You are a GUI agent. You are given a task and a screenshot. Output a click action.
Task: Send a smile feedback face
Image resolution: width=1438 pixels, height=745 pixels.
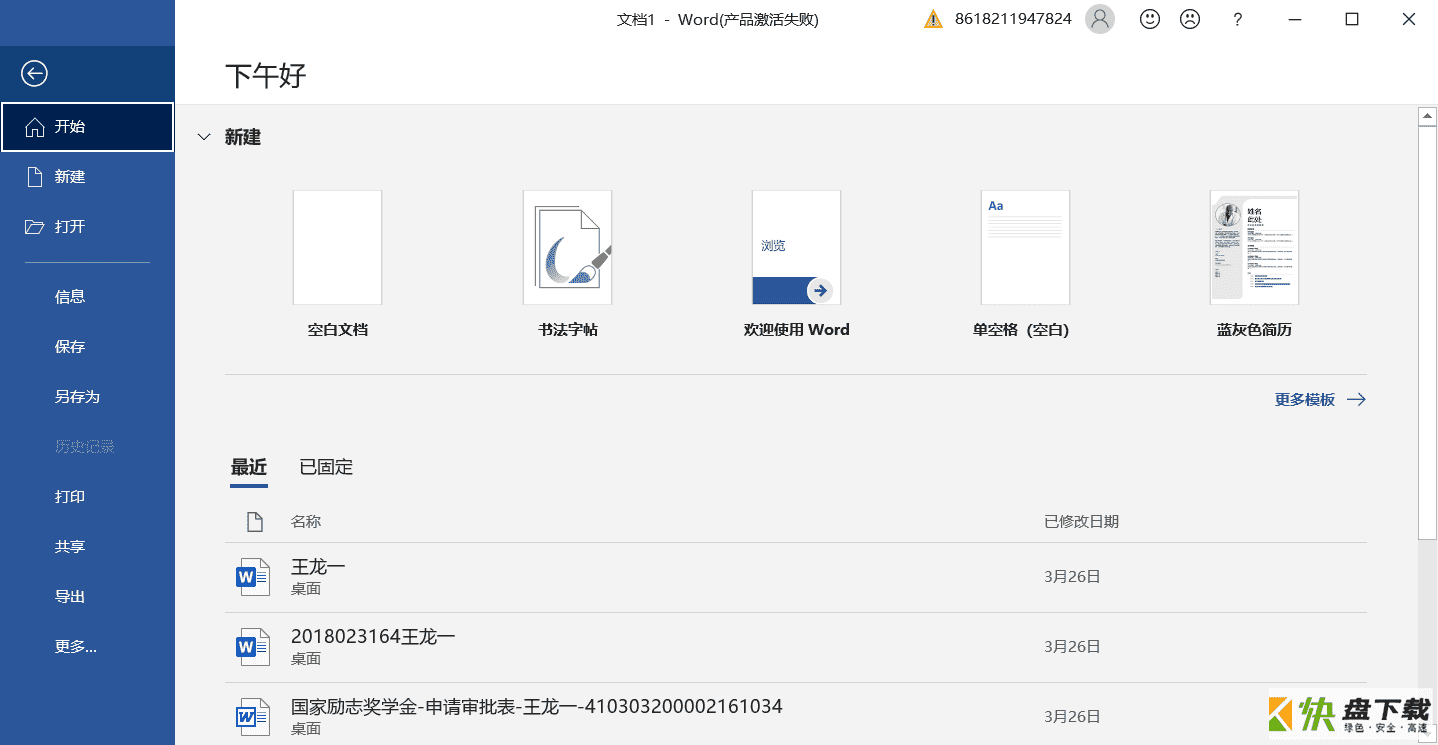click(1150, 19)
